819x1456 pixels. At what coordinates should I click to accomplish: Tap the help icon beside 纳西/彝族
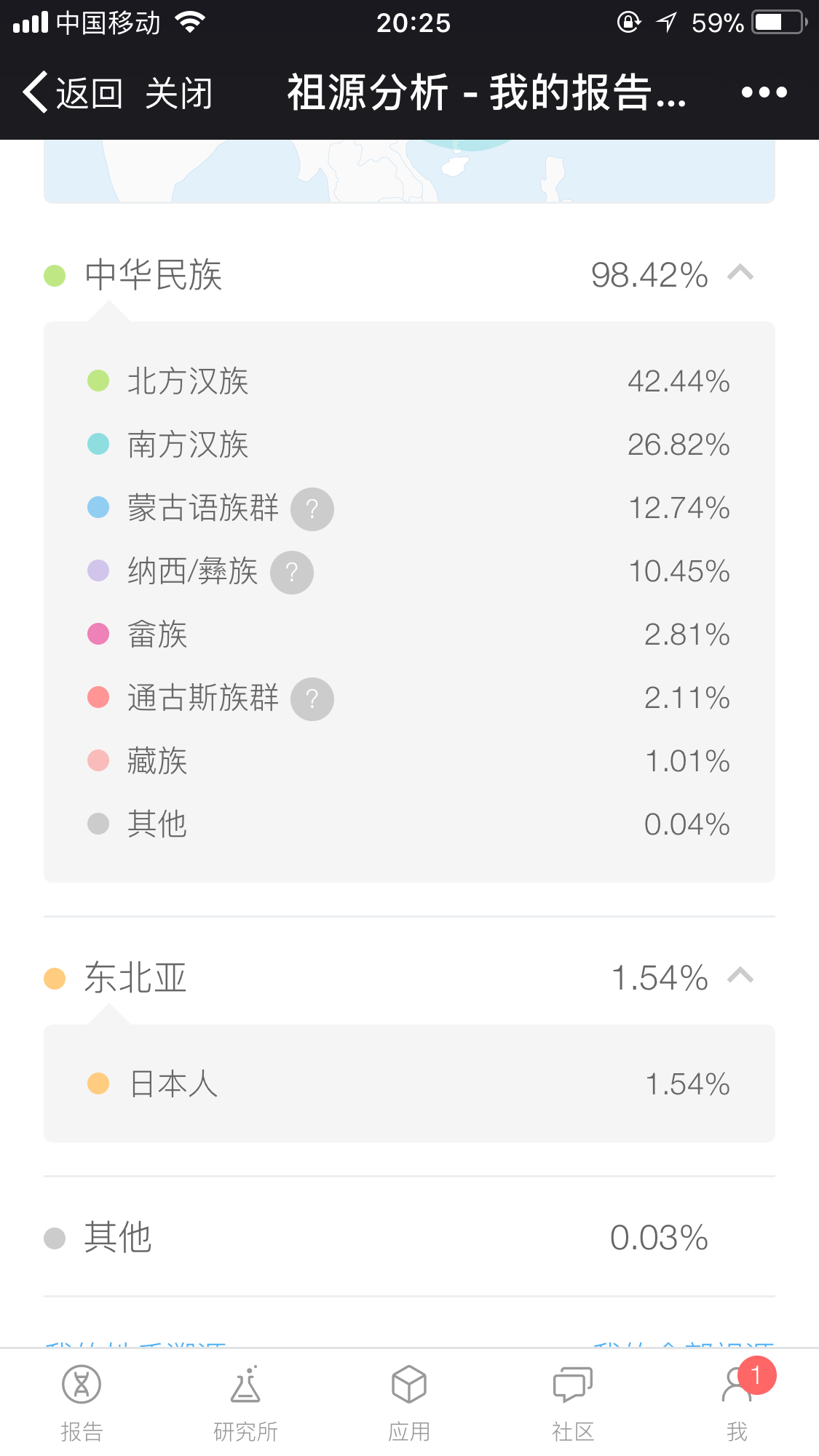pyautogui.click(x=292, y=573)
